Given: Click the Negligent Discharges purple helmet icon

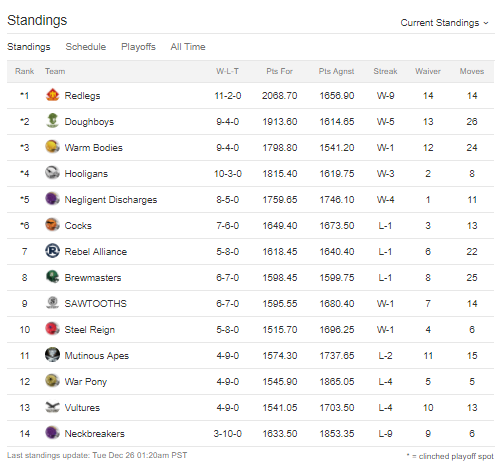Looking at the screenshot, I should [52, 199].
